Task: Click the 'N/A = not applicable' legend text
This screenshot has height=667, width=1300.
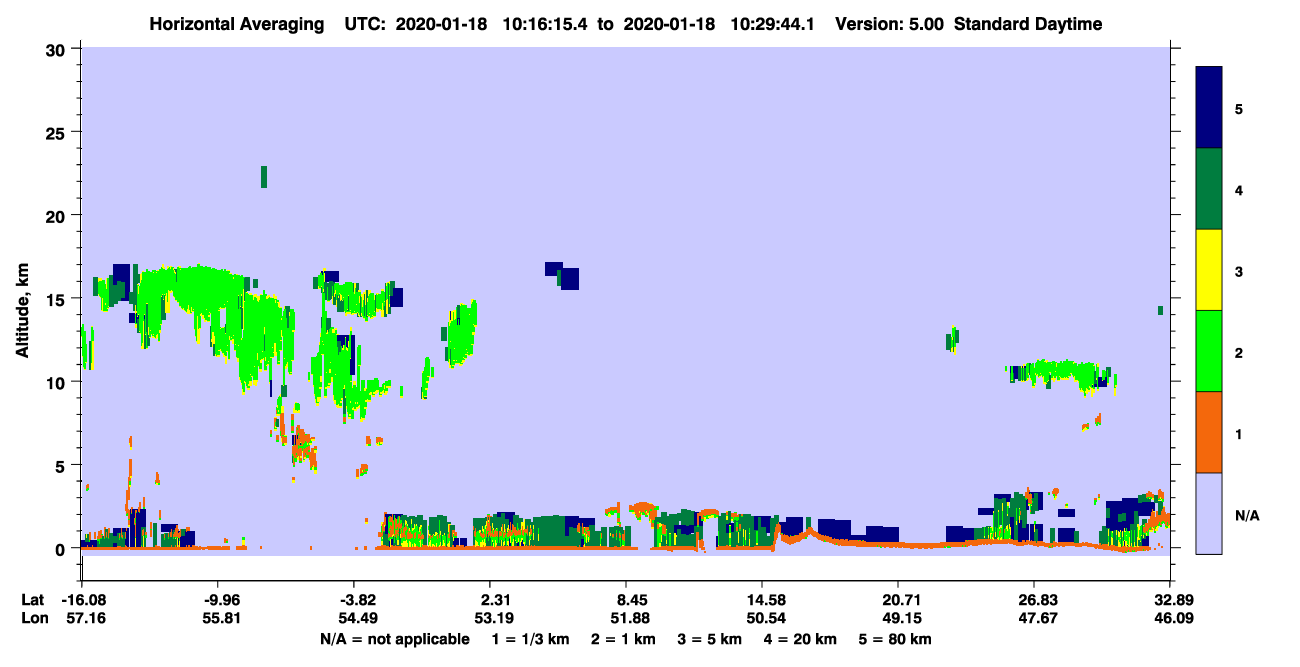Action: tap(394, 639)
